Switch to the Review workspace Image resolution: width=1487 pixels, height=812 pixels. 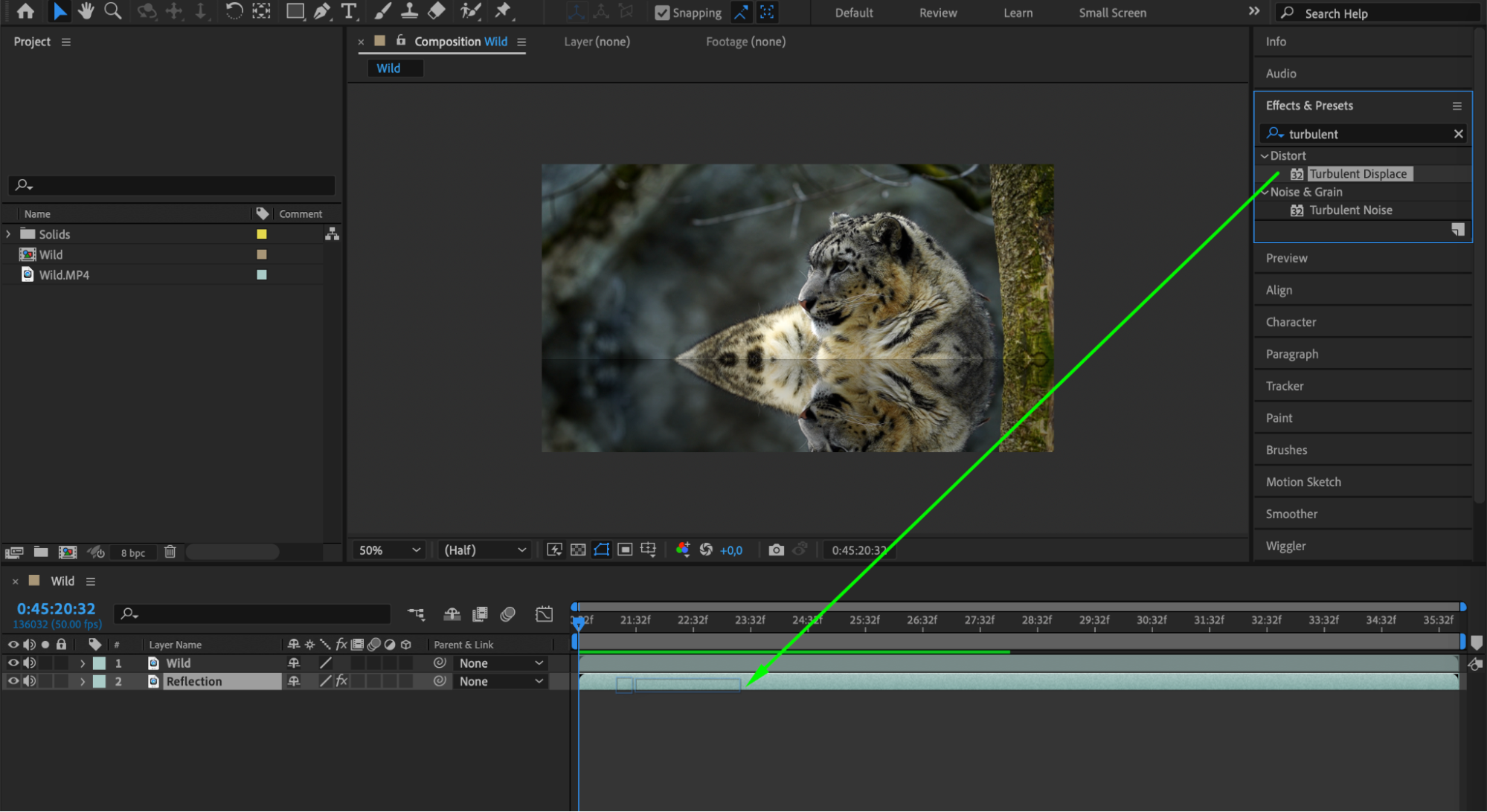[x=938, y=13]
